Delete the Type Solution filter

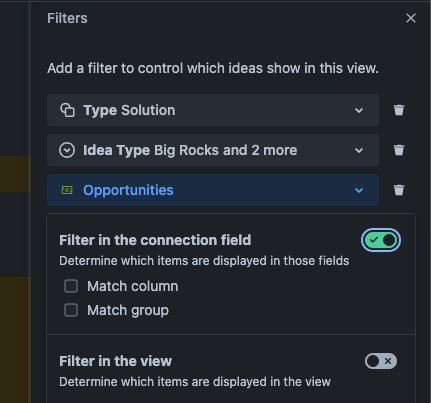pyautogui.click(x=399, y=110)
